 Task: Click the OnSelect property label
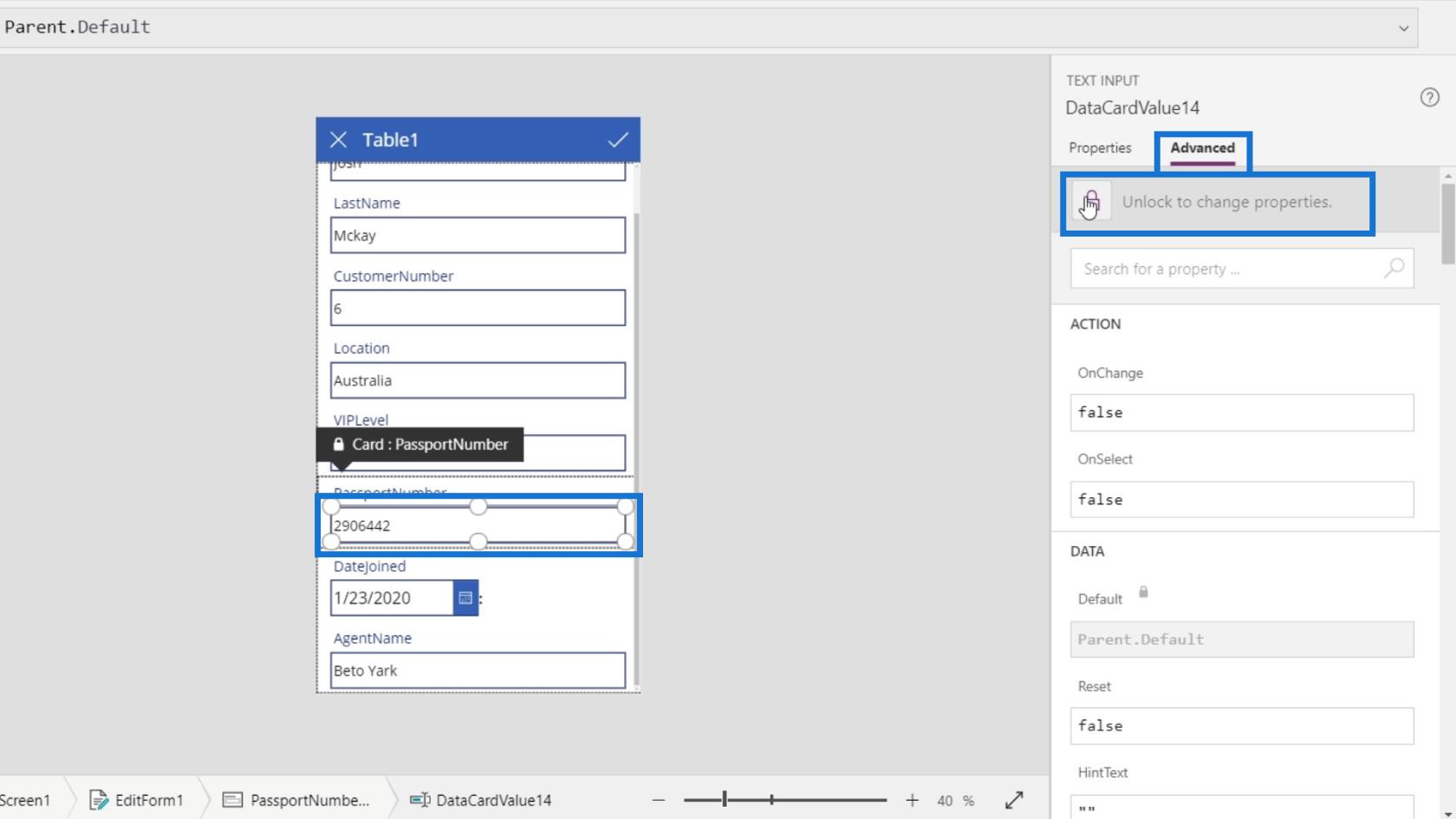tap(1105, 459)
